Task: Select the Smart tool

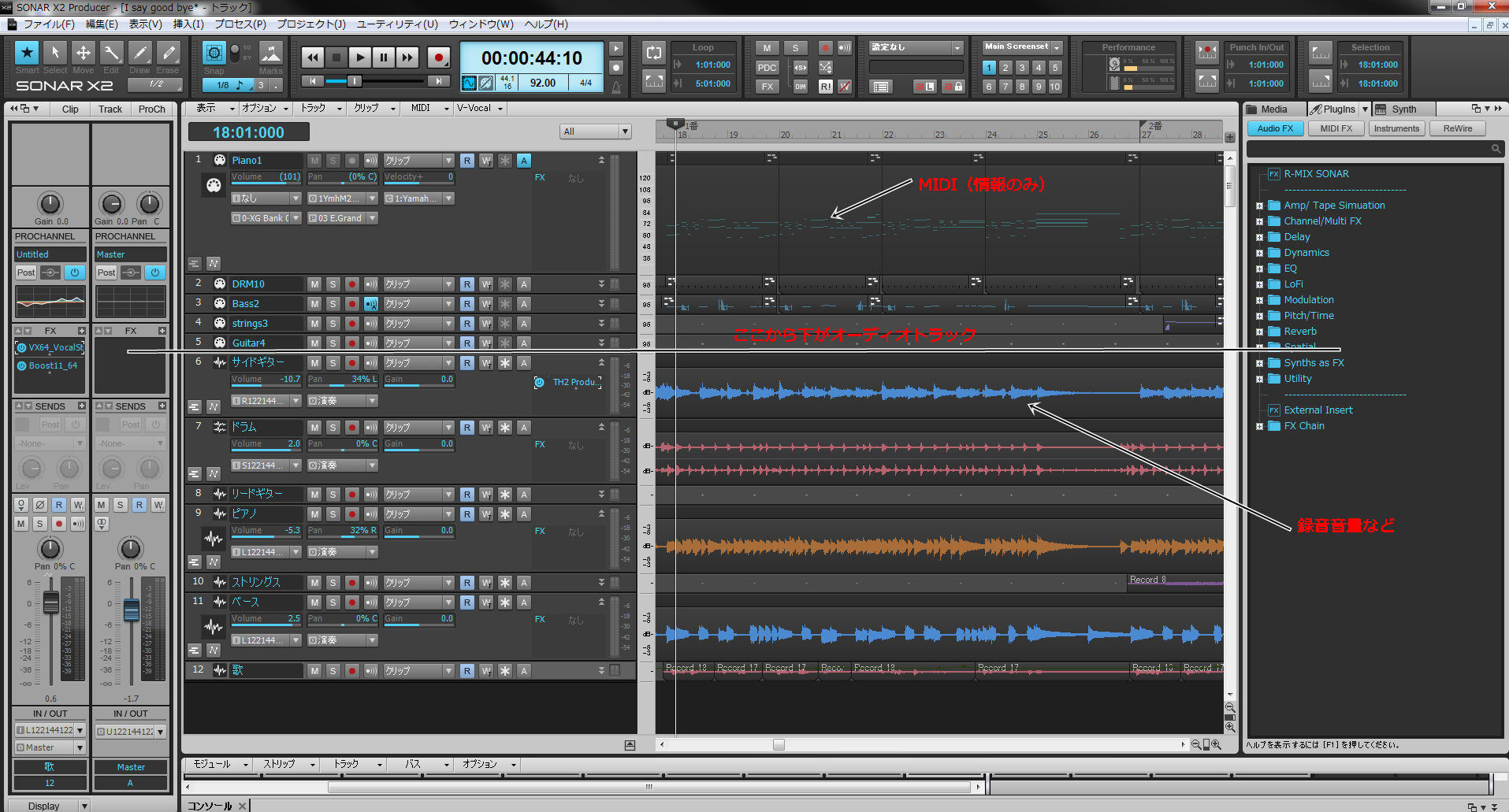Action: (27, 53)
